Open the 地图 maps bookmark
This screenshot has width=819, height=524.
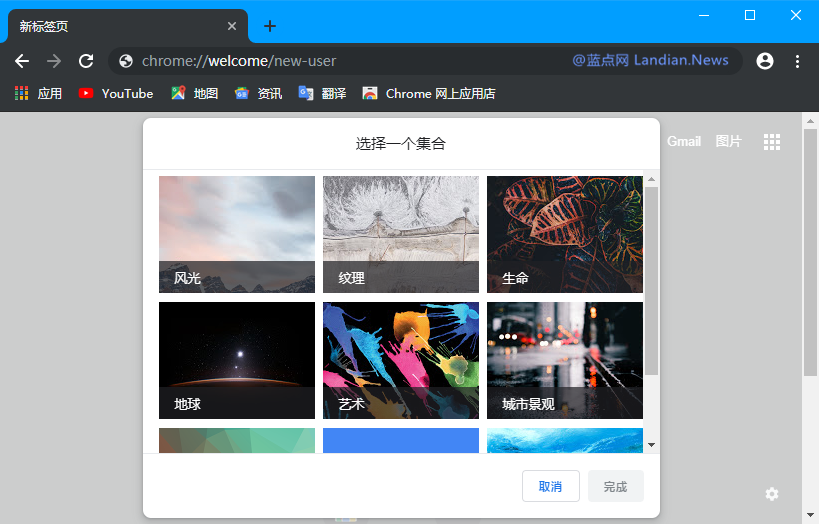(194, 93)
